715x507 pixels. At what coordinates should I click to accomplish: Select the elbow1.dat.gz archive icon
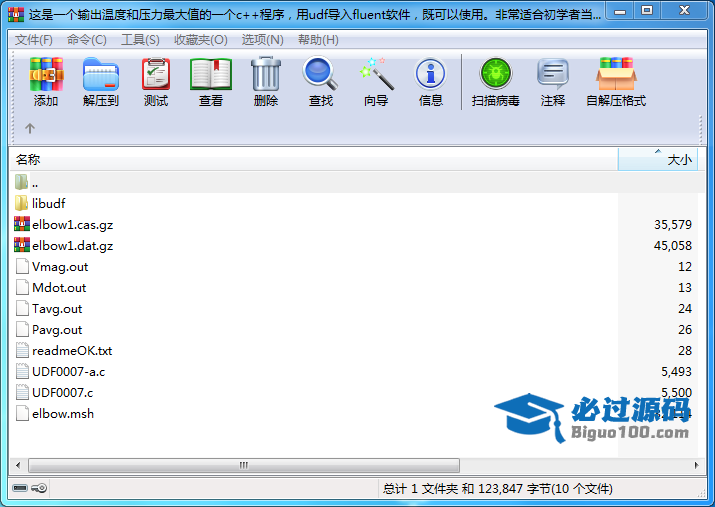pos(22,245)
